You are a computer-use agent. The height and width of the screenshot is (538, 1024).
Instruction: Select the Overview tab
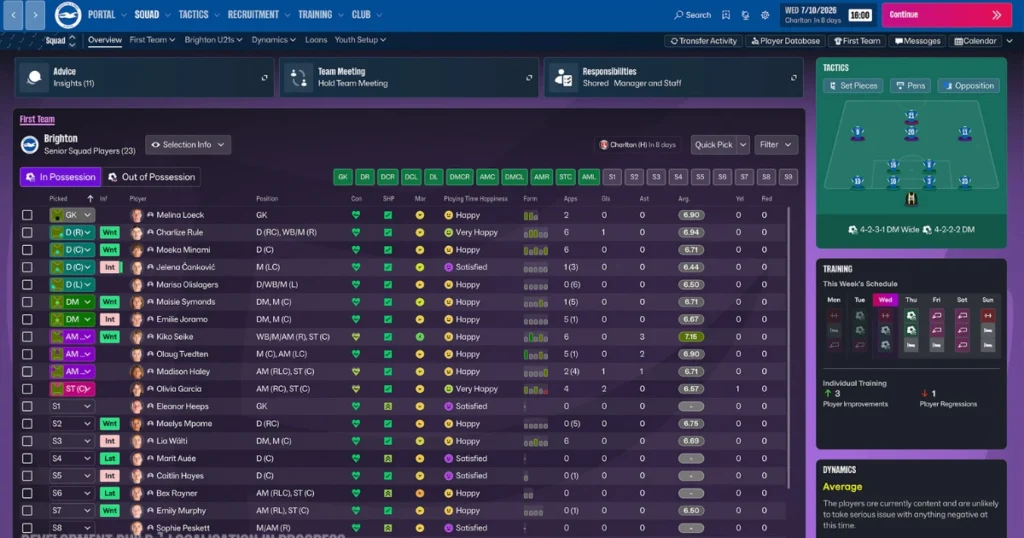(104, 40)
